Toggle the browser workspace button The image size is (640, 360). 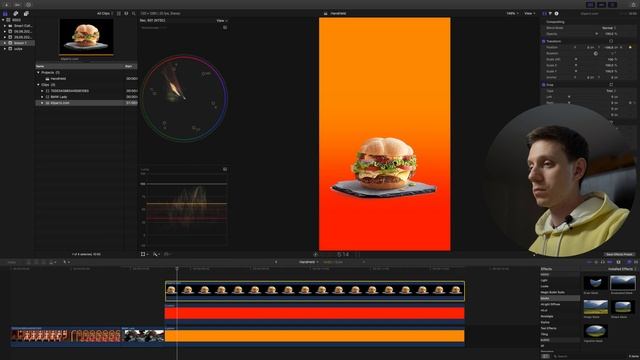click(590, 4)
